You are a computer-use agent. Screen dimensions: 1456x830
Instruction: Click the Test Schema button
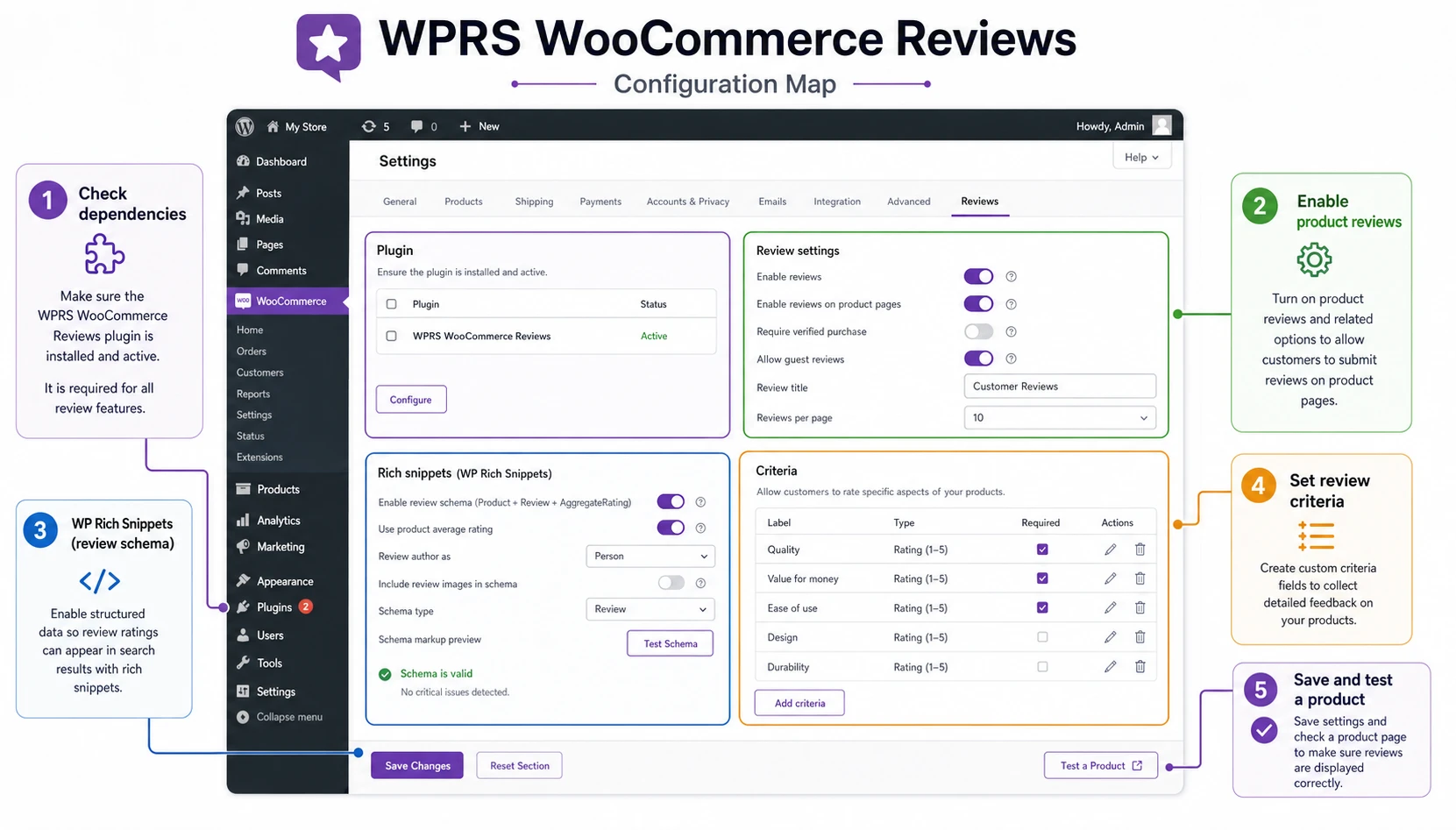click(x=671, y=643)
